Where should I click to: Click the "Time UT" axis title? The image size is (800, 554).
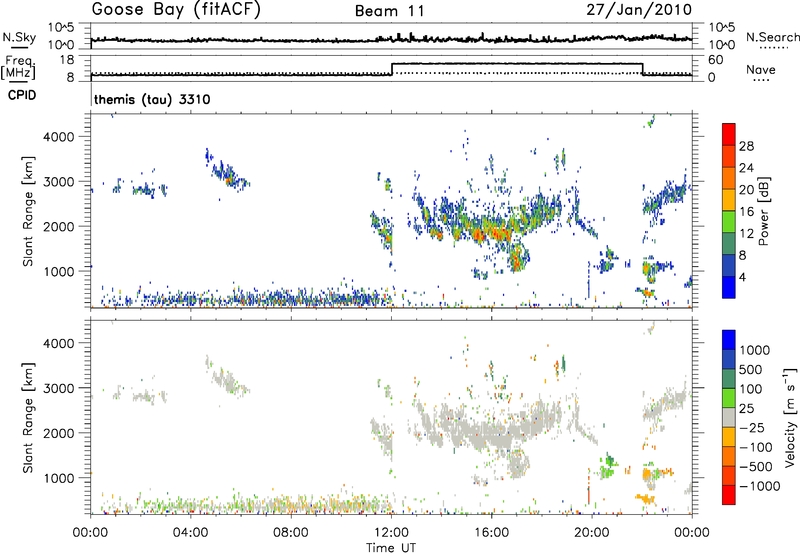point(391,548)
